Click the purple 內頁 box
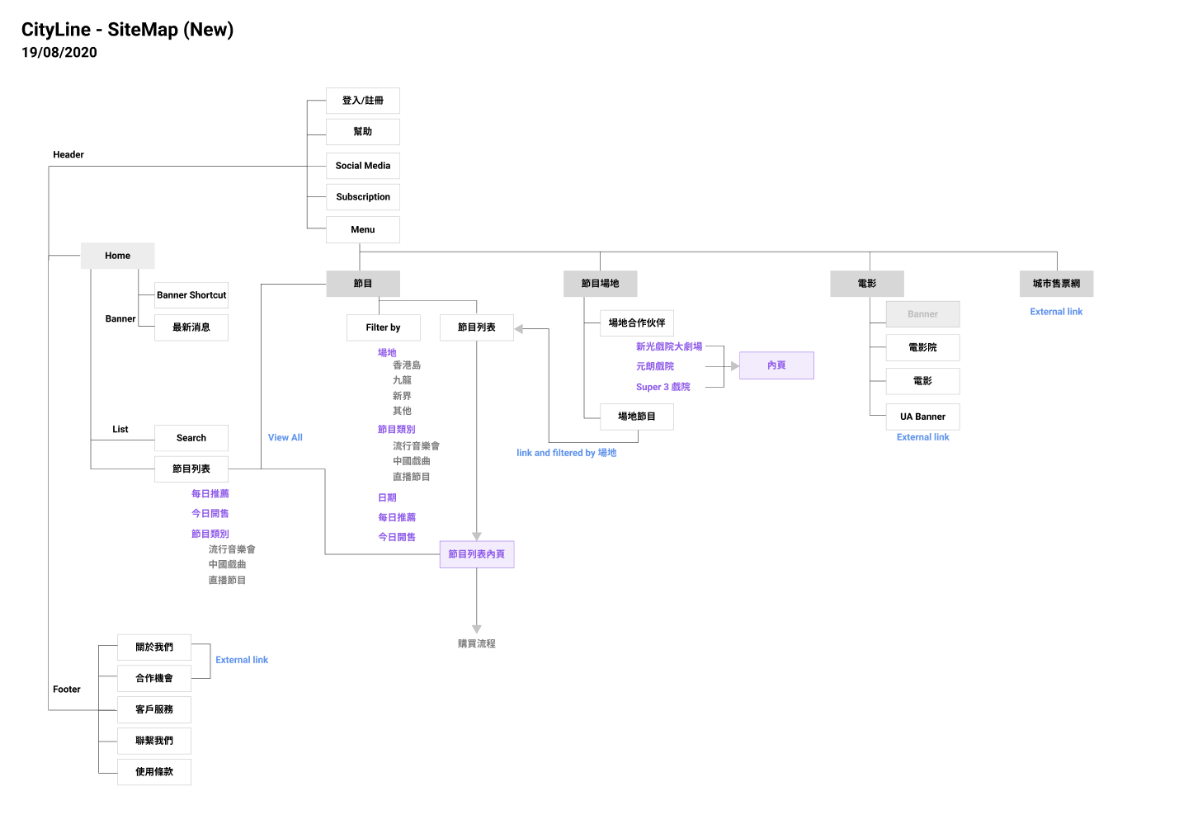Image resolution: width=1188 pixels, height=838 pixels. [776, 365]
